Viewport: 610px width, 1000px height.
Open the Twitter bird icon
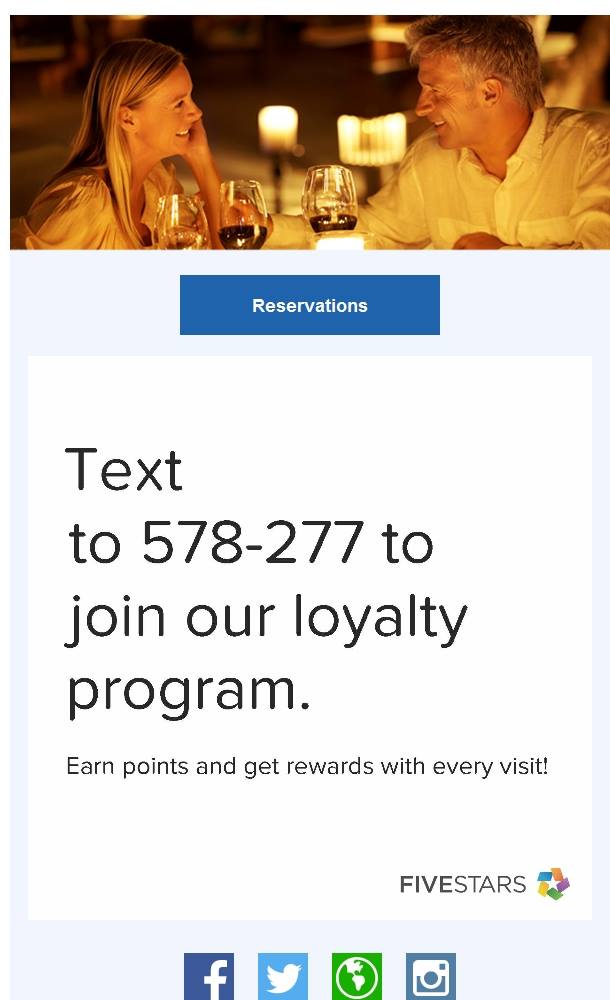(283, 977)
